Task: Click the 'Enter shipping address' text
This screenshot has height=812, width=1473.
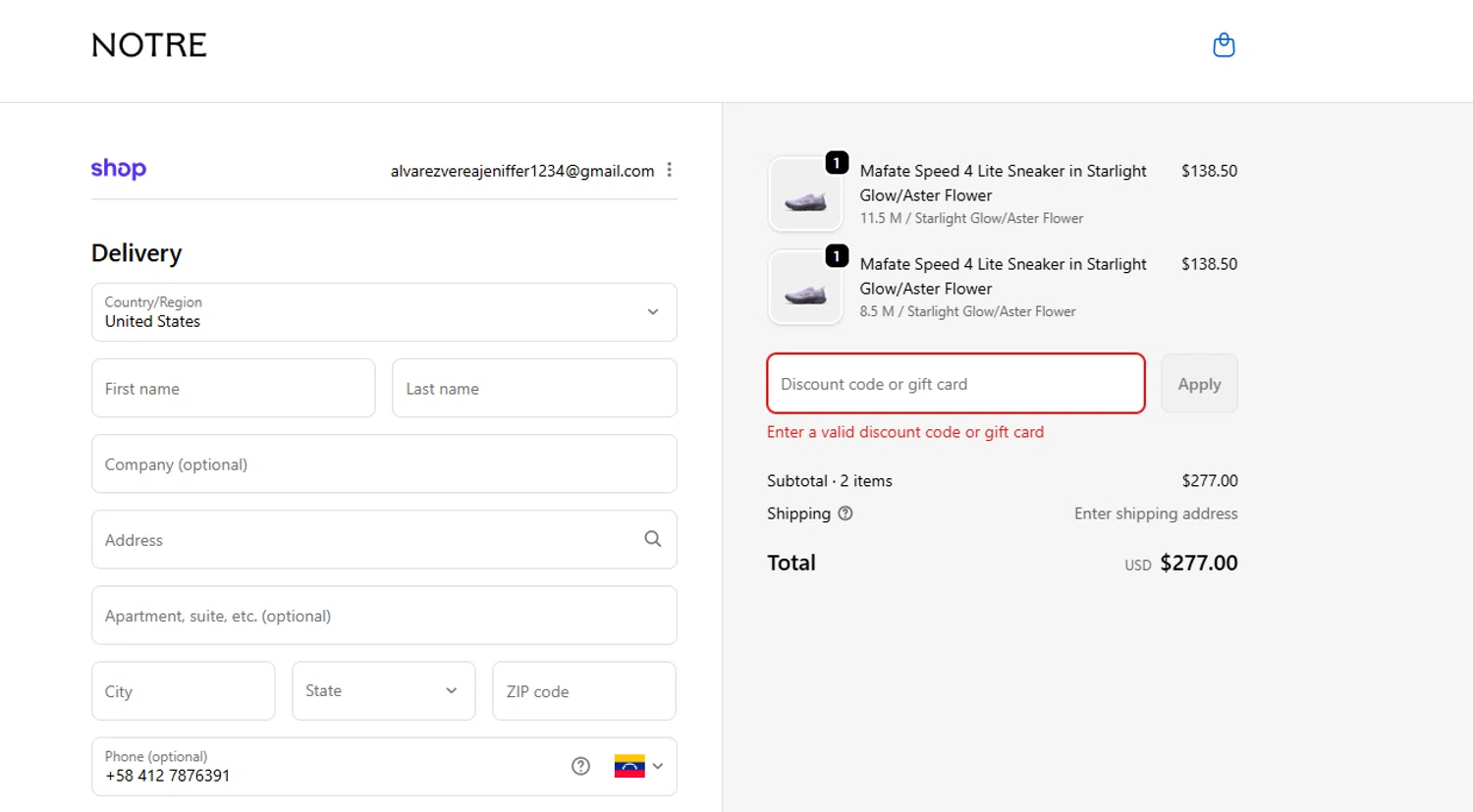Action: [x=1156, y=514]
